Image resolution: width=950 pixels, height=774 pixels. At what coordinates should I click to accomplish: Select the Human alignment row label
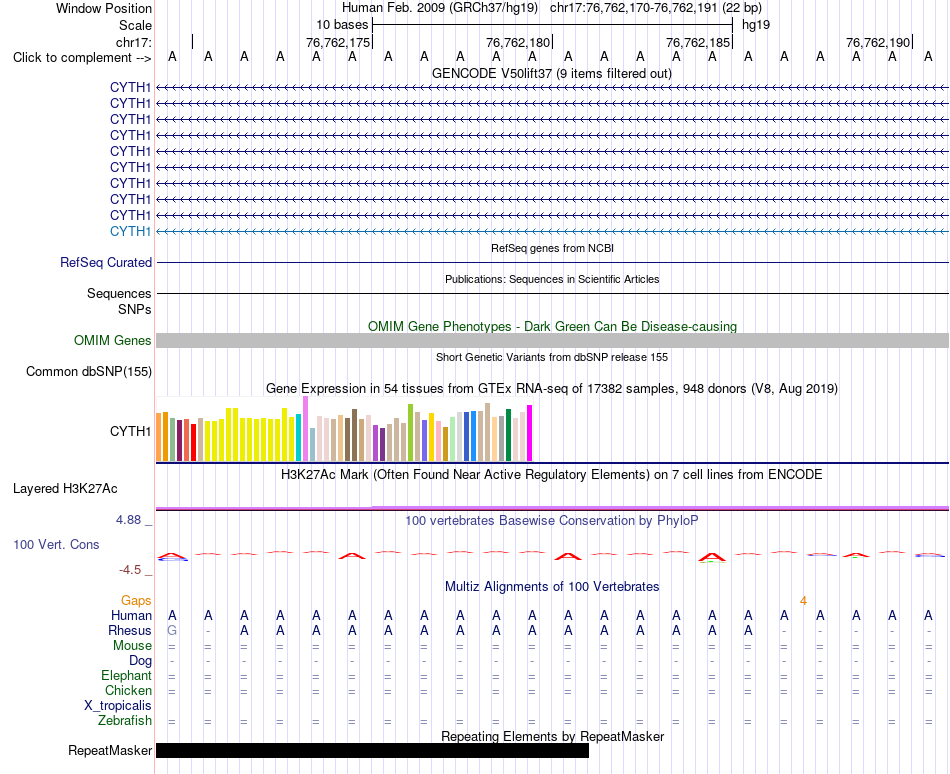131,616
